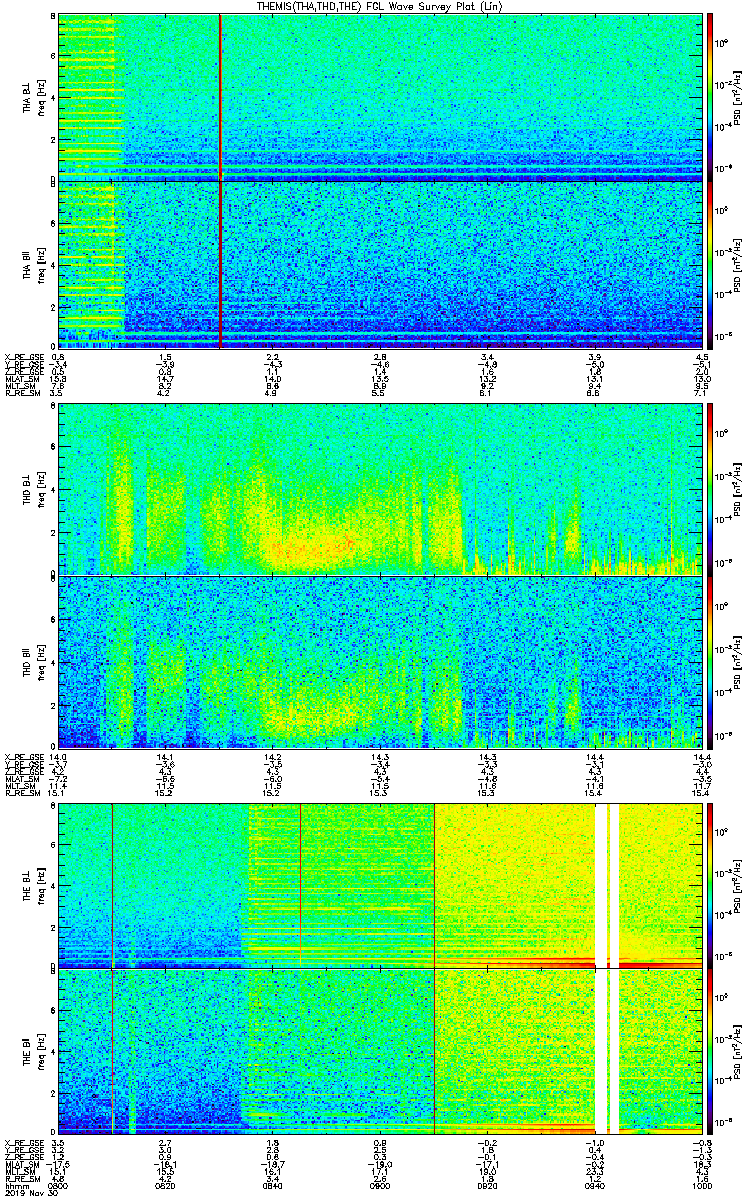
Task: Click the '0800' time tick label
Action: click(58, 1186)
